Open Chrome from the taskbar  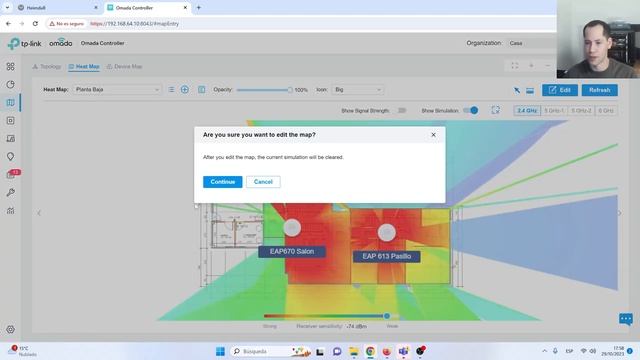pos(370,351)
